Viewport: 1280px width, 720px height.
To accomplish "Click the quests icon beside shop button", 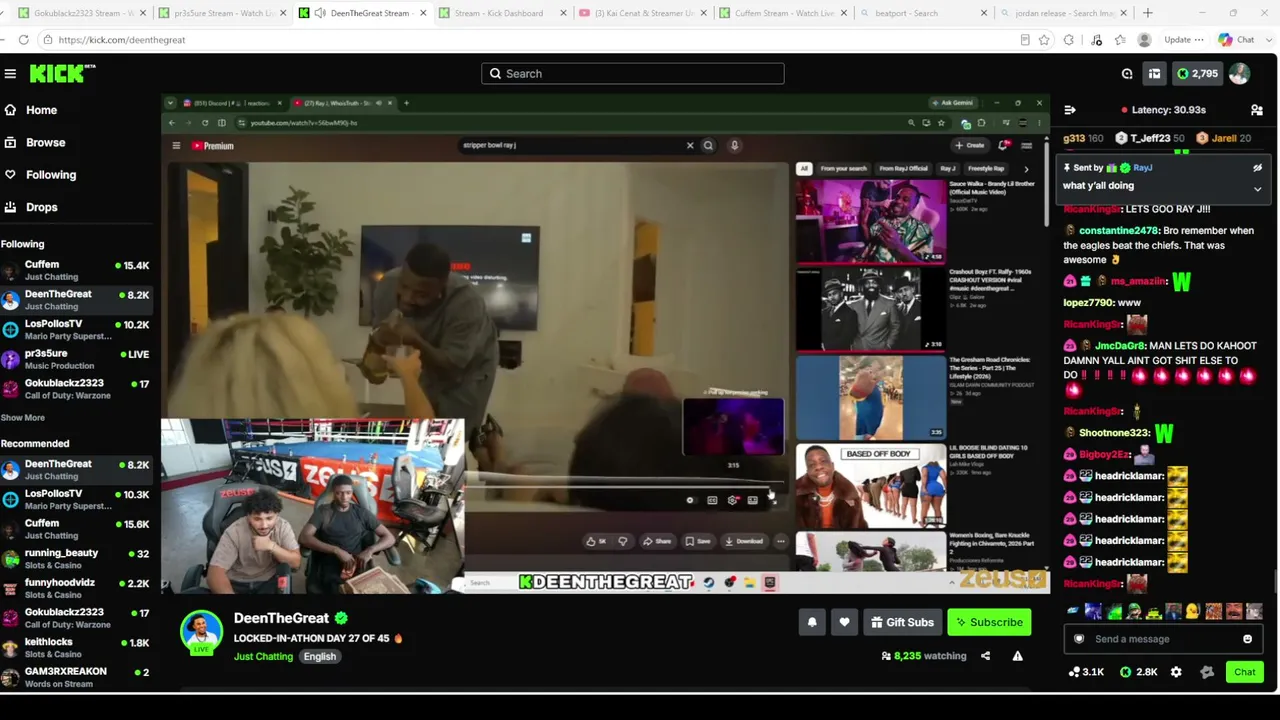I will [x=1127, y=74].
